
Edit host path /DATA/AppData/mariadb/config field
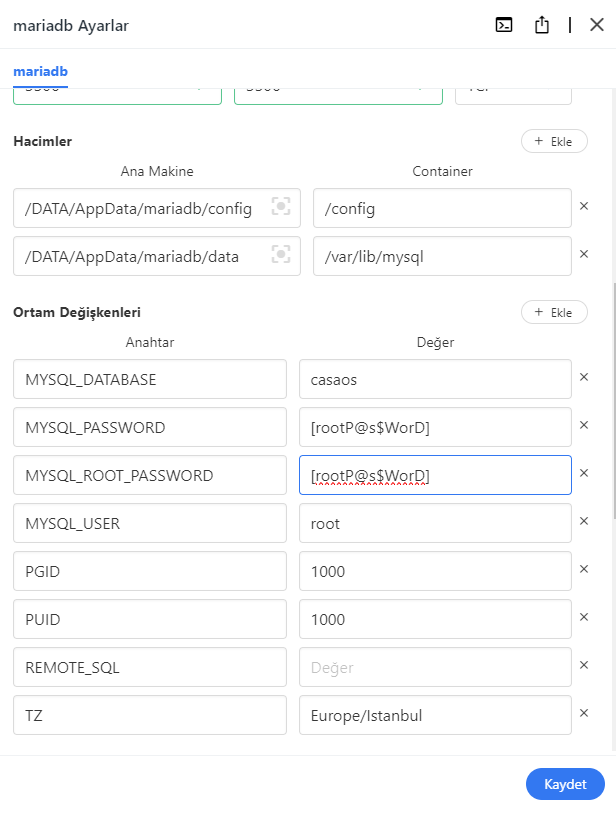click(x=156, y=208)
